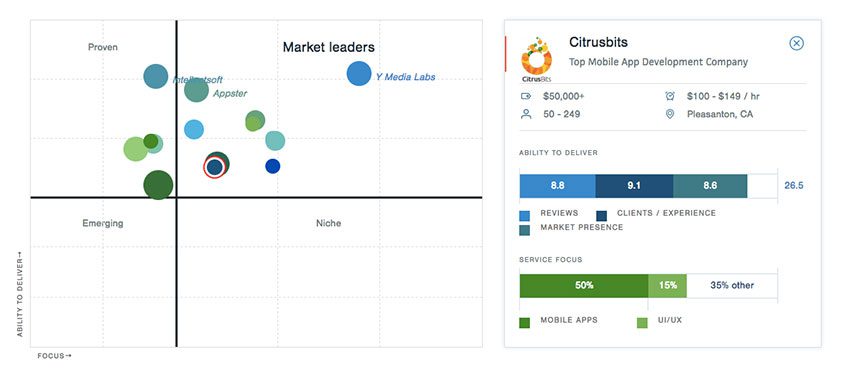Click the red-outlined Citrusbits bubble

click(x=215, y=167)
